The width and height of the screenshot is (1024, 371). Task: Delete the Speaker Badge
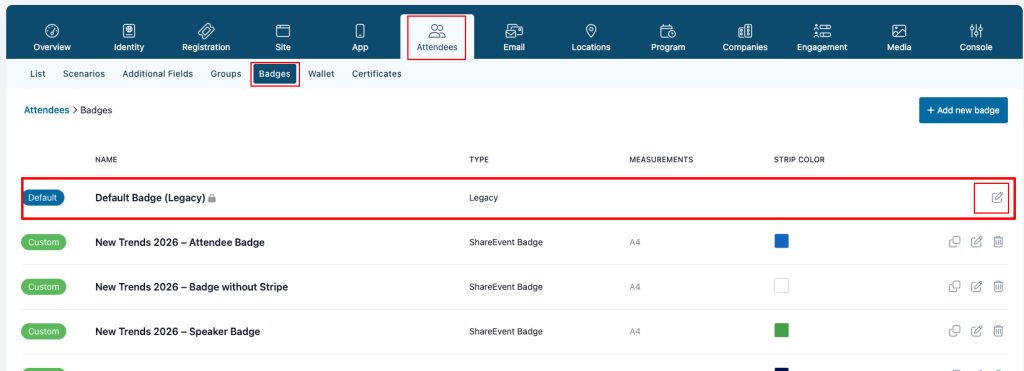click(x=998, y=331)
